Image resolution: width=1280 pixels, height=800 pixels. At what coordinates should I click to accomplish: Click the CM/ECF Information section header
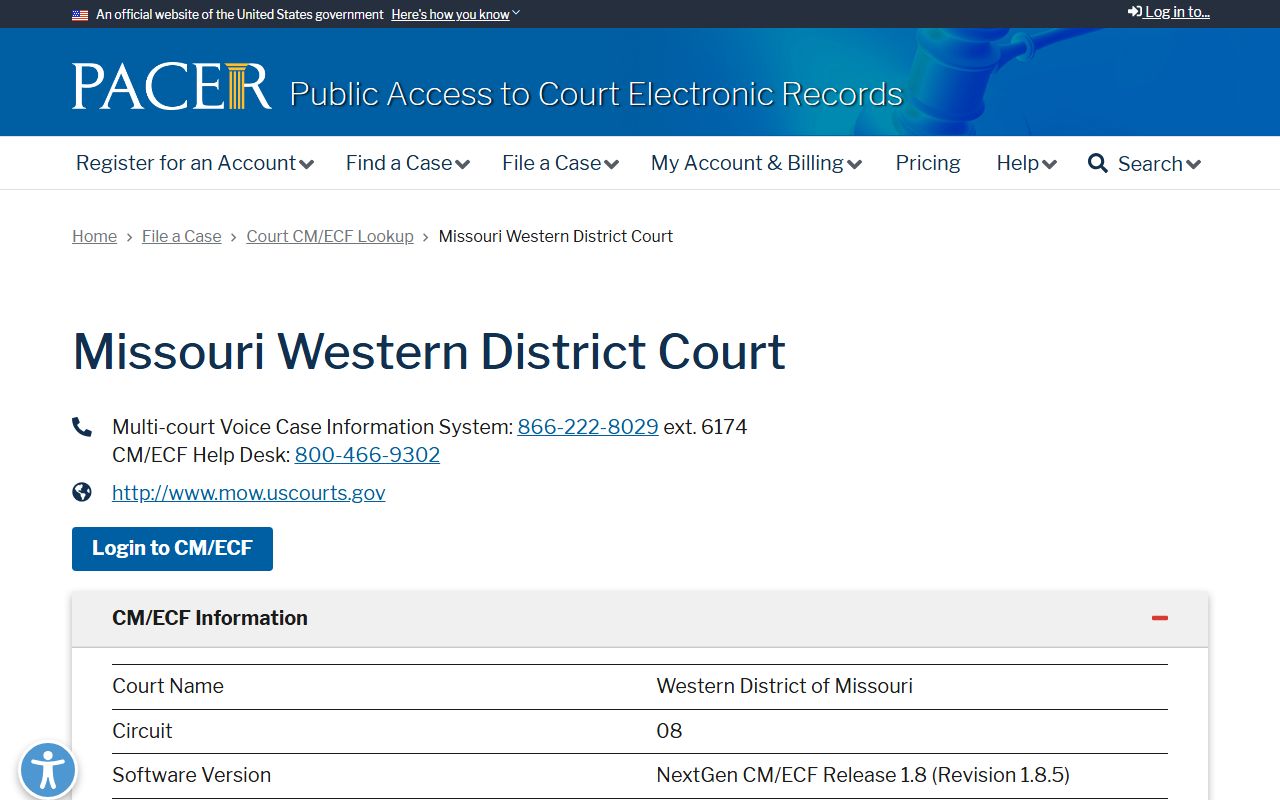(x=640, y=618)
